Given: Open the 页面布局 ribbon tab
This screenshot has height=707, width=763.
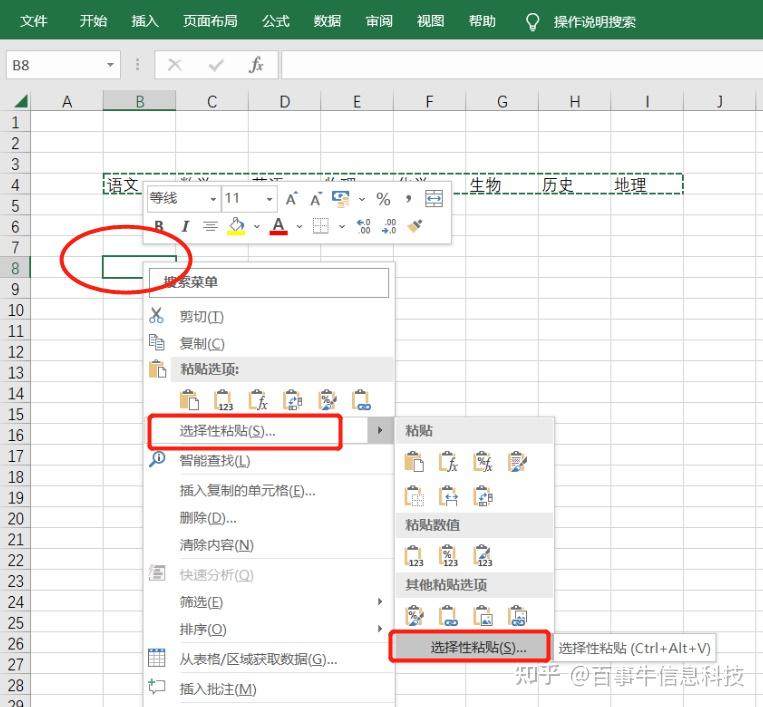Looking at the screenshot, I should pos(210,21).
